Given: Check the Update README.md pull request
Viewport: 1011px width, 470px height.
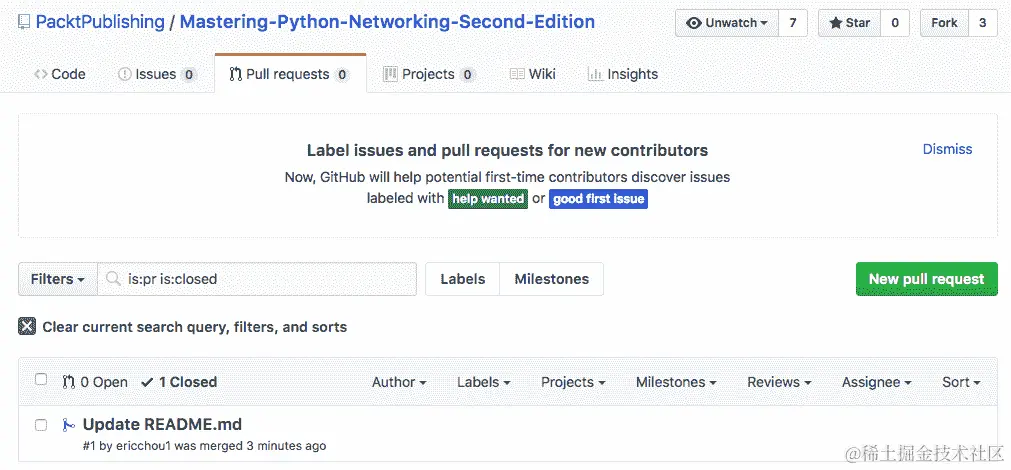Looking at the screenshot, I should point(41,425).
